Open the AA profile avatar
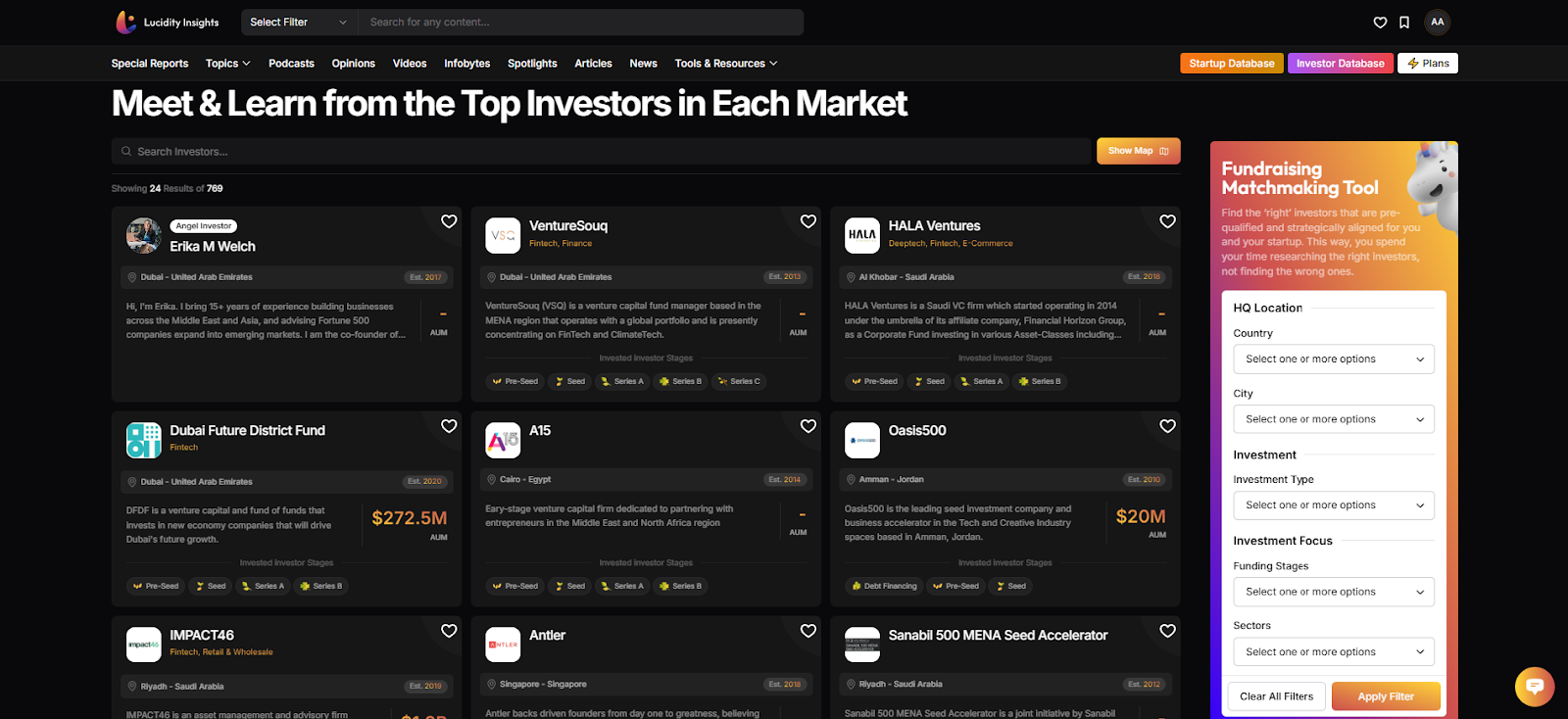Screen dimensions: 1568x719 pyautogui.click(x=1437, y=22)
